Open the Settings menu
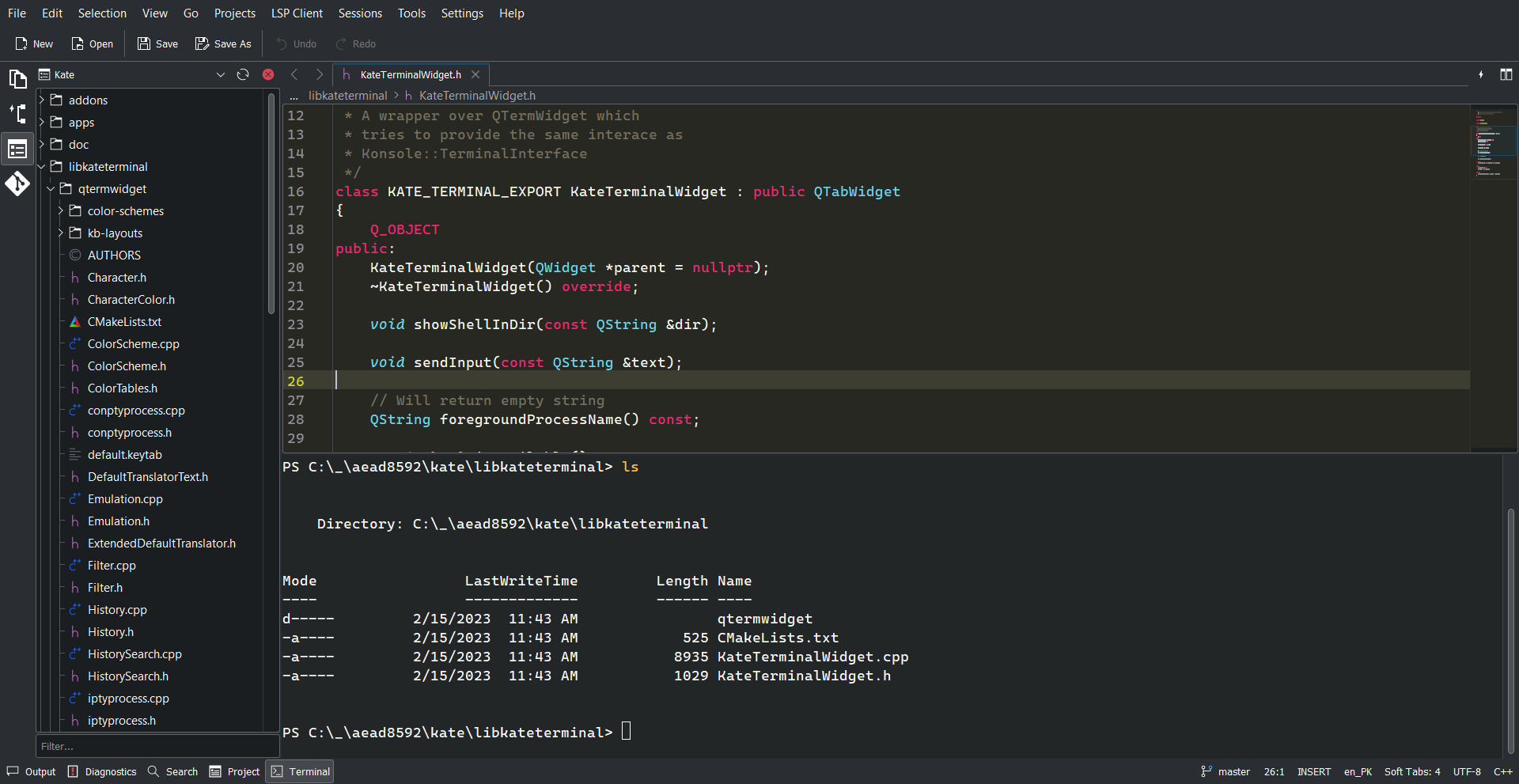 tap(462, 13)
